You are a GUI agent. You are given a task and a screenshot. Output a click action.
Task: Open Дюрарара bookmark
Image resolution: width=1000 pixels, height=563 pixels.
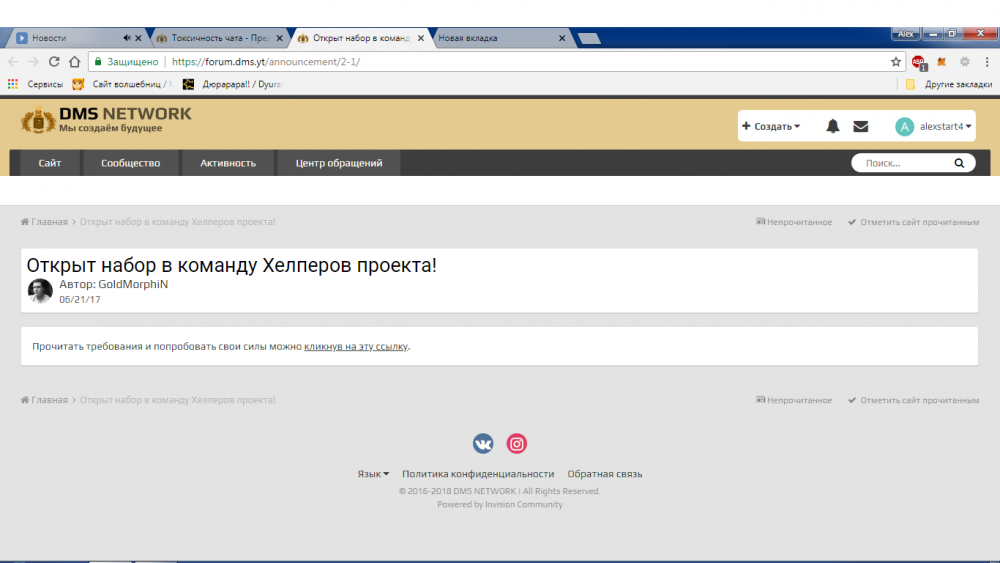[233, 84]
